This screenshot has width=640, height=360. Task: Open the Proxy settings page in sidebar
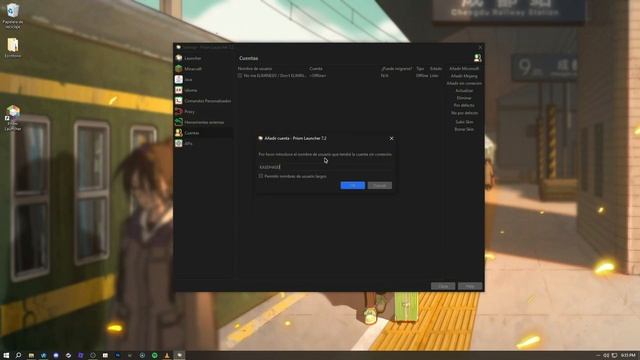(x=204, y=111)
